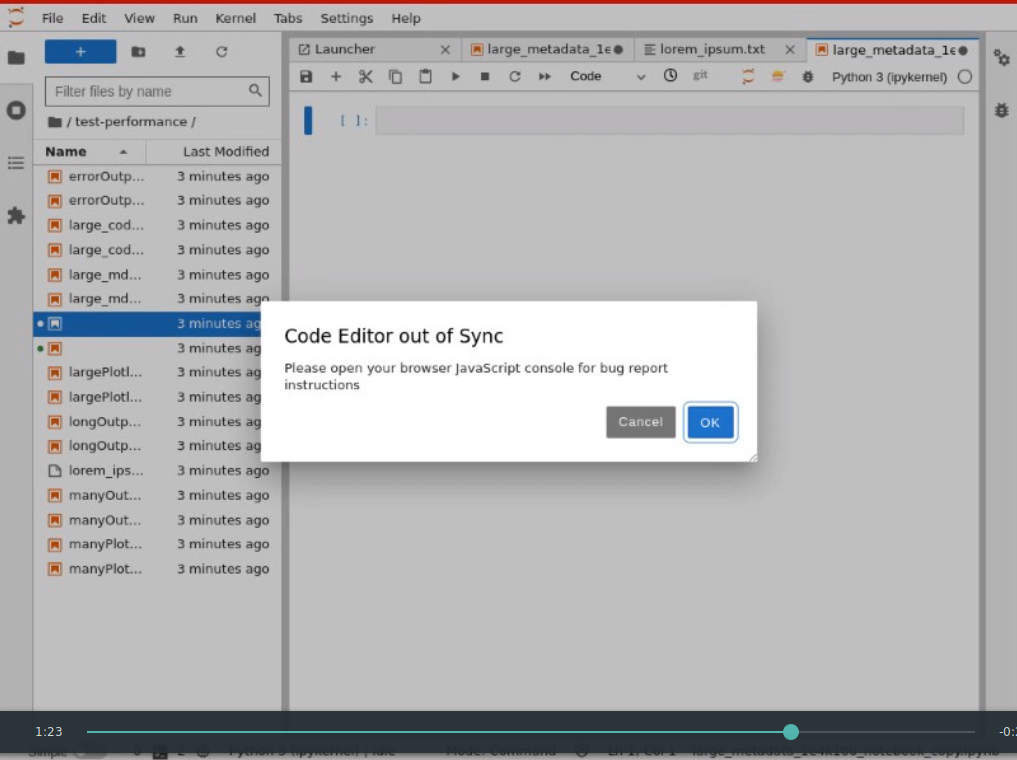Cut the selected cell with scissors icon
The height and width of the screenshot is (760, 1017).
[x=366, y=75]
